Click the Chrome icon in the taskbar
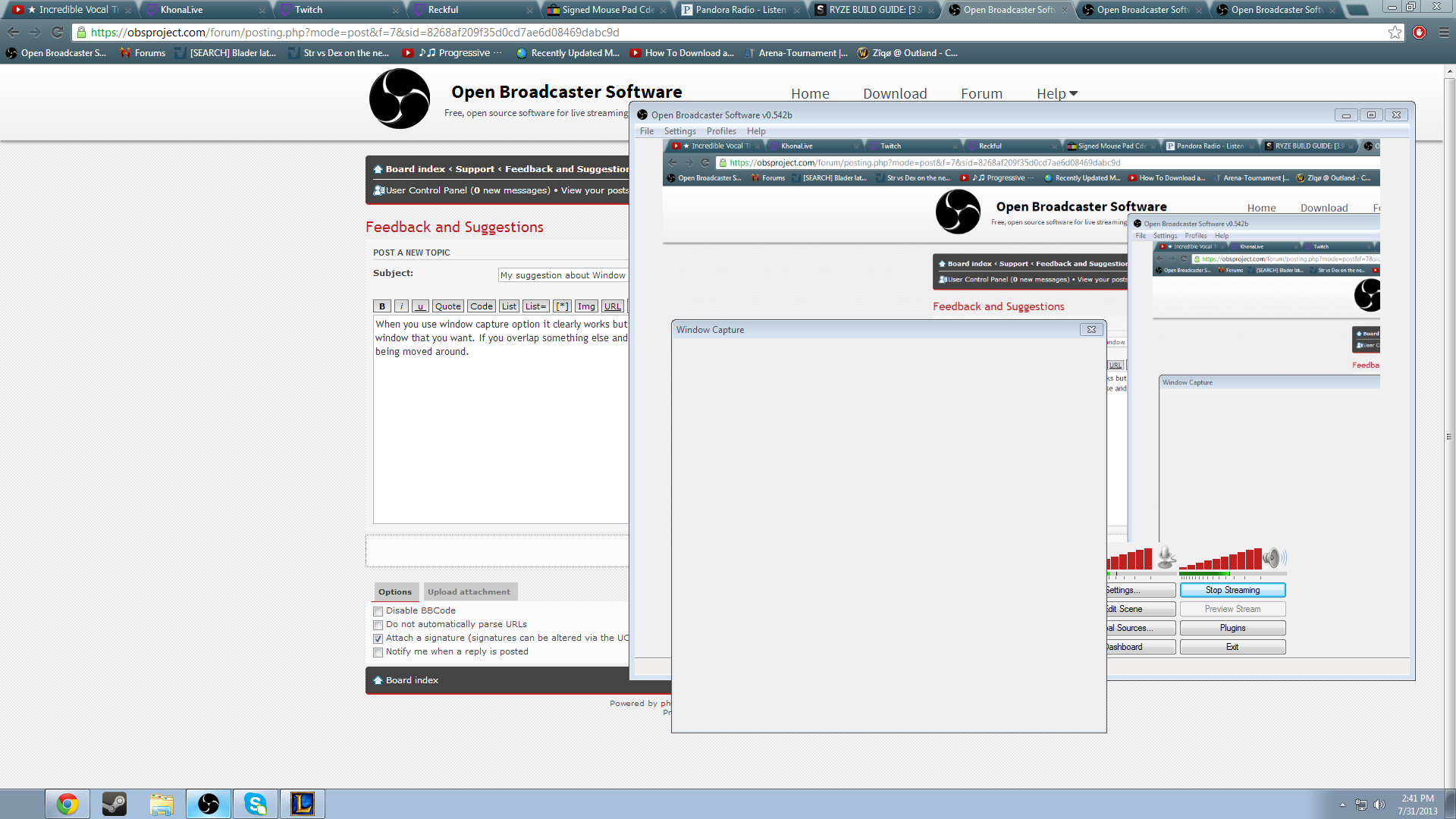This screenshot has width=1456, height=819. tap(67, 804)
